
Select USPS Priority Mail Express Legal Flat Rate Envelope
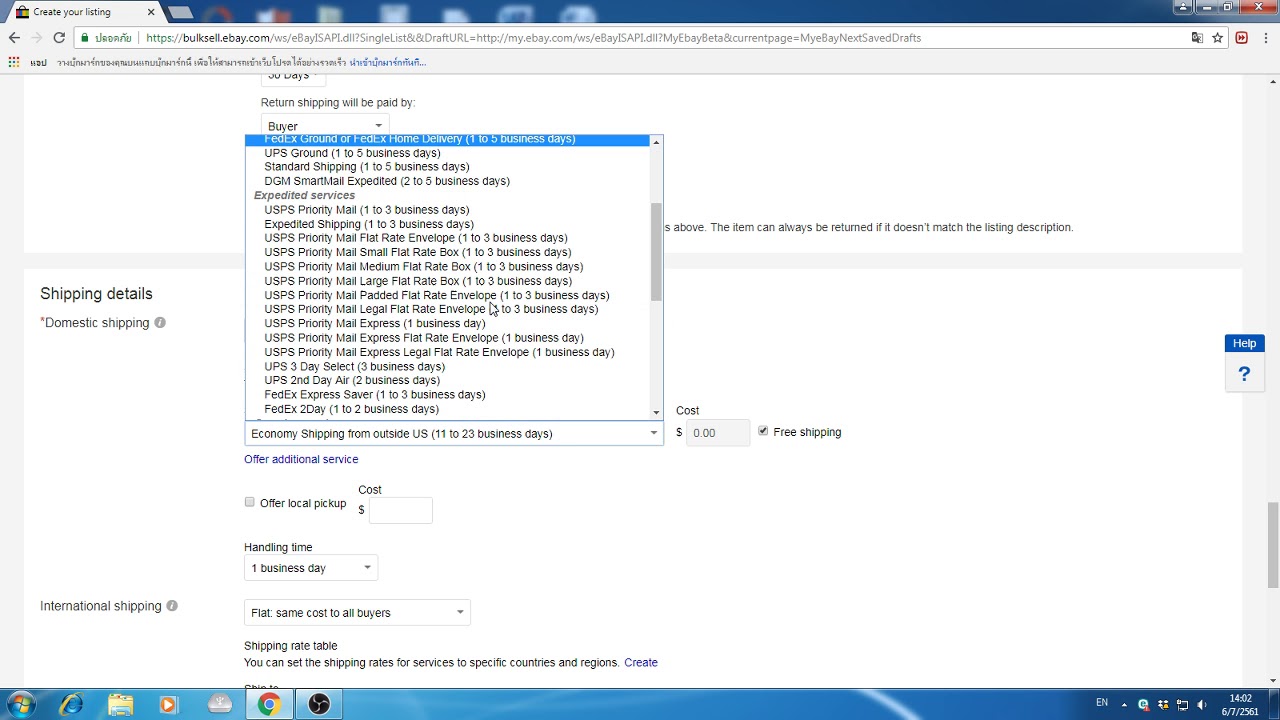(439, 352)
